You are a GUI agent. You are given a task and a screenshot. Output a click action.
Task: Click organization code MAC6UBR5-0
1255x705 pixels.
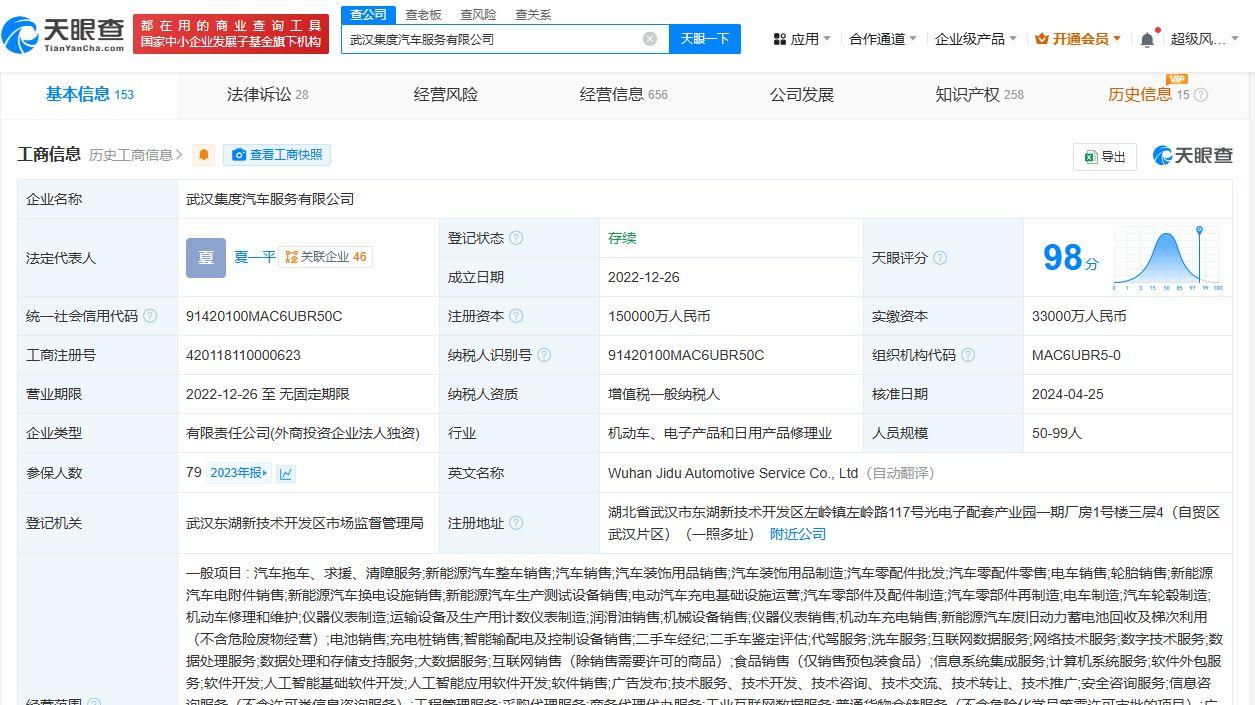coord(1076,355)
